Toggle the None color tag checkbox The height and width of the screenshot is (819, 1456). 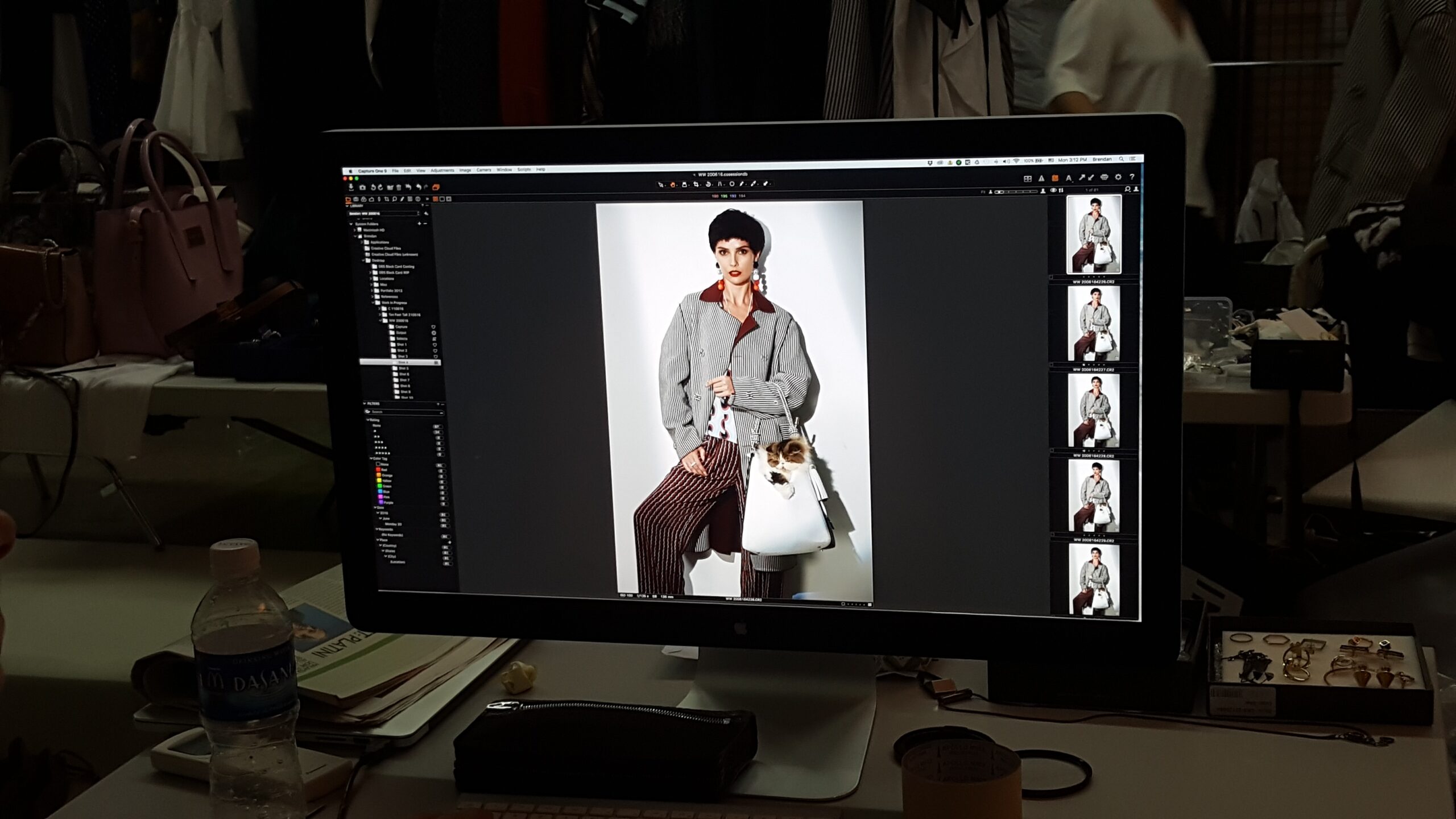(x=378, y=464)
